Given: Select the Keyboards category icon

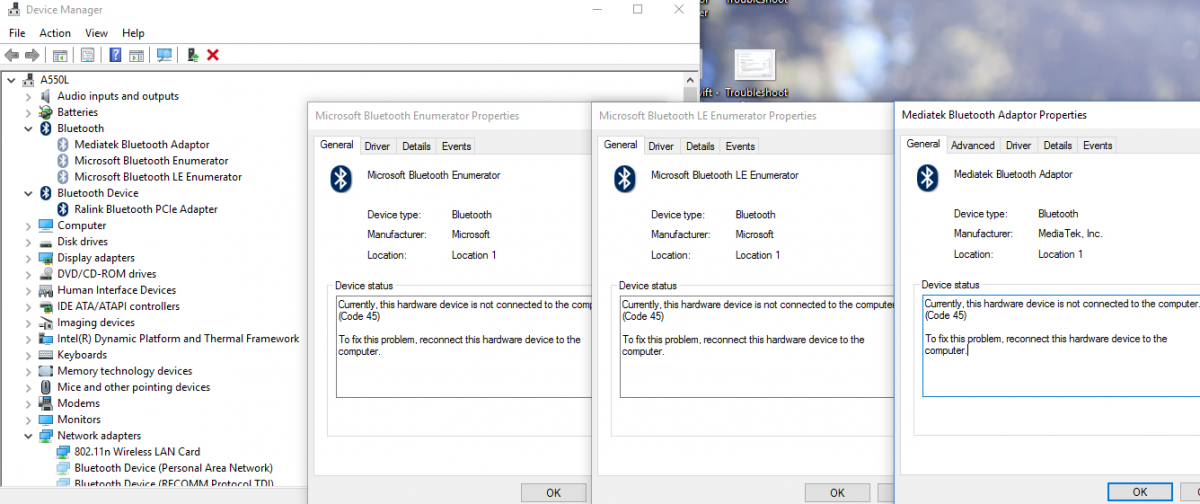Looking at the screenshot, I should (x=46, y=355).
